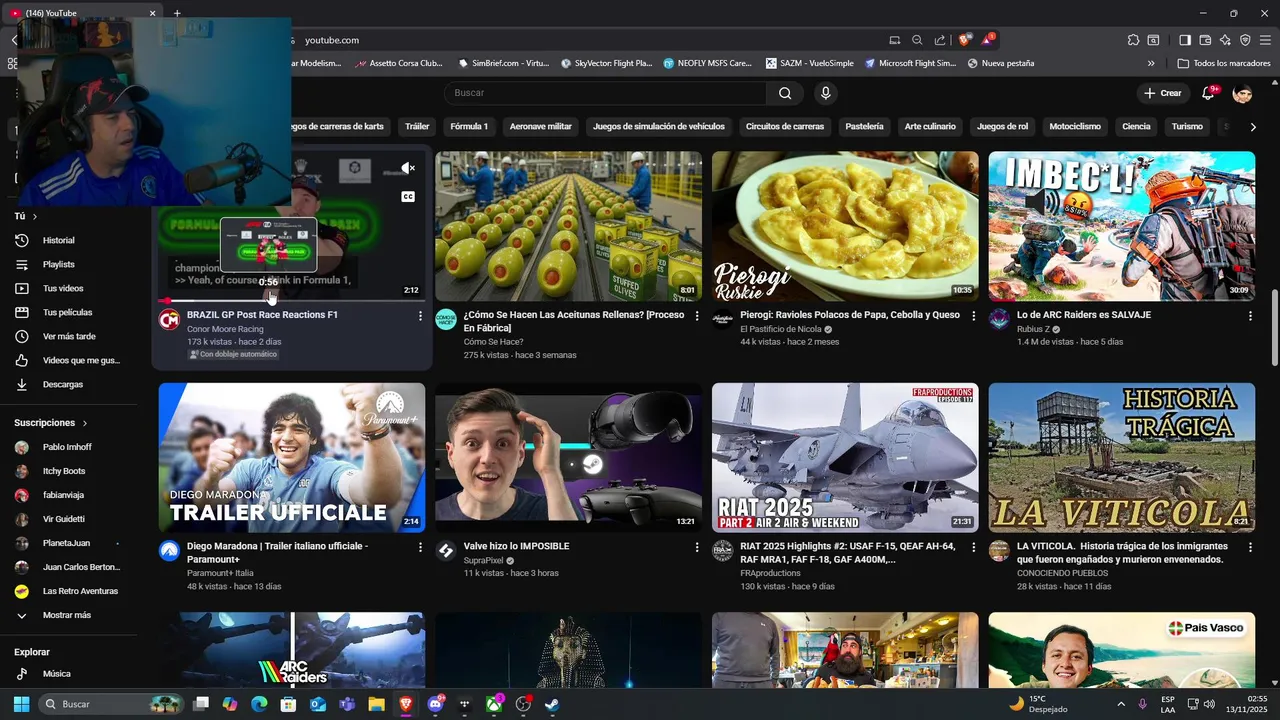Open File Explorer from the taskbar
Viewport: 1280px width, 720px height.
(376, 704)
